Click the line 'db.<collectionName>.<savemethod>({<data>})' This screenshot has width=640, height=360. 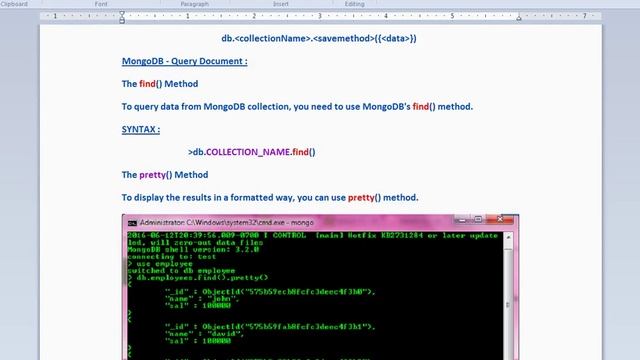click(319, 38)
